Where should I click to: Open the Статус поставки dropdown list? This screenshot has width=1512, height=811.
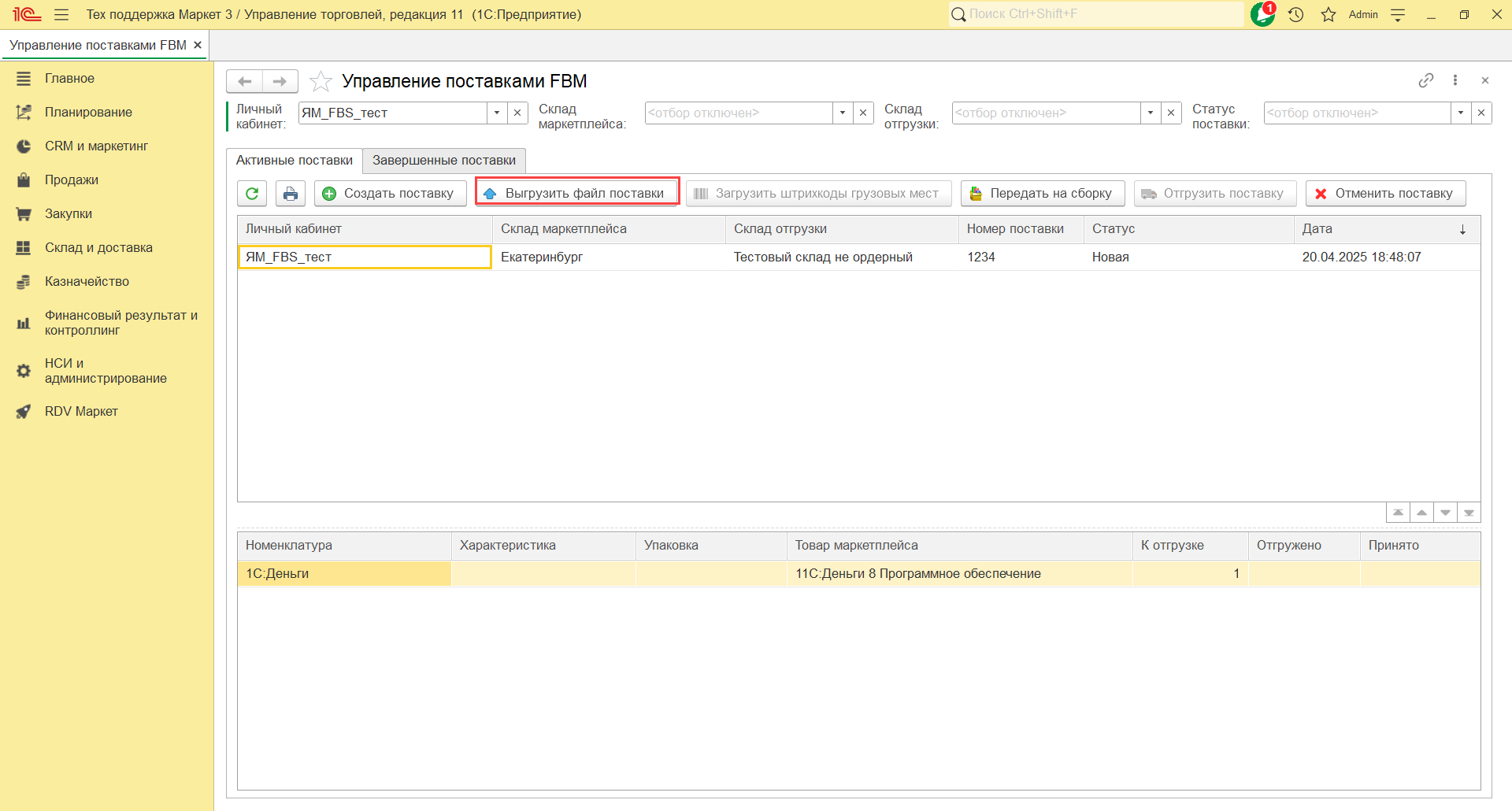1461,113
